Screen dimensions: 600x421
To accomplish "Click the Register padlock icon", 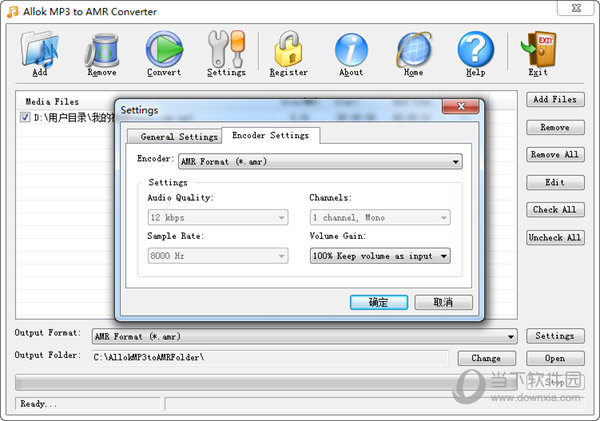I will pyautogui.click(x=289, y=49).
